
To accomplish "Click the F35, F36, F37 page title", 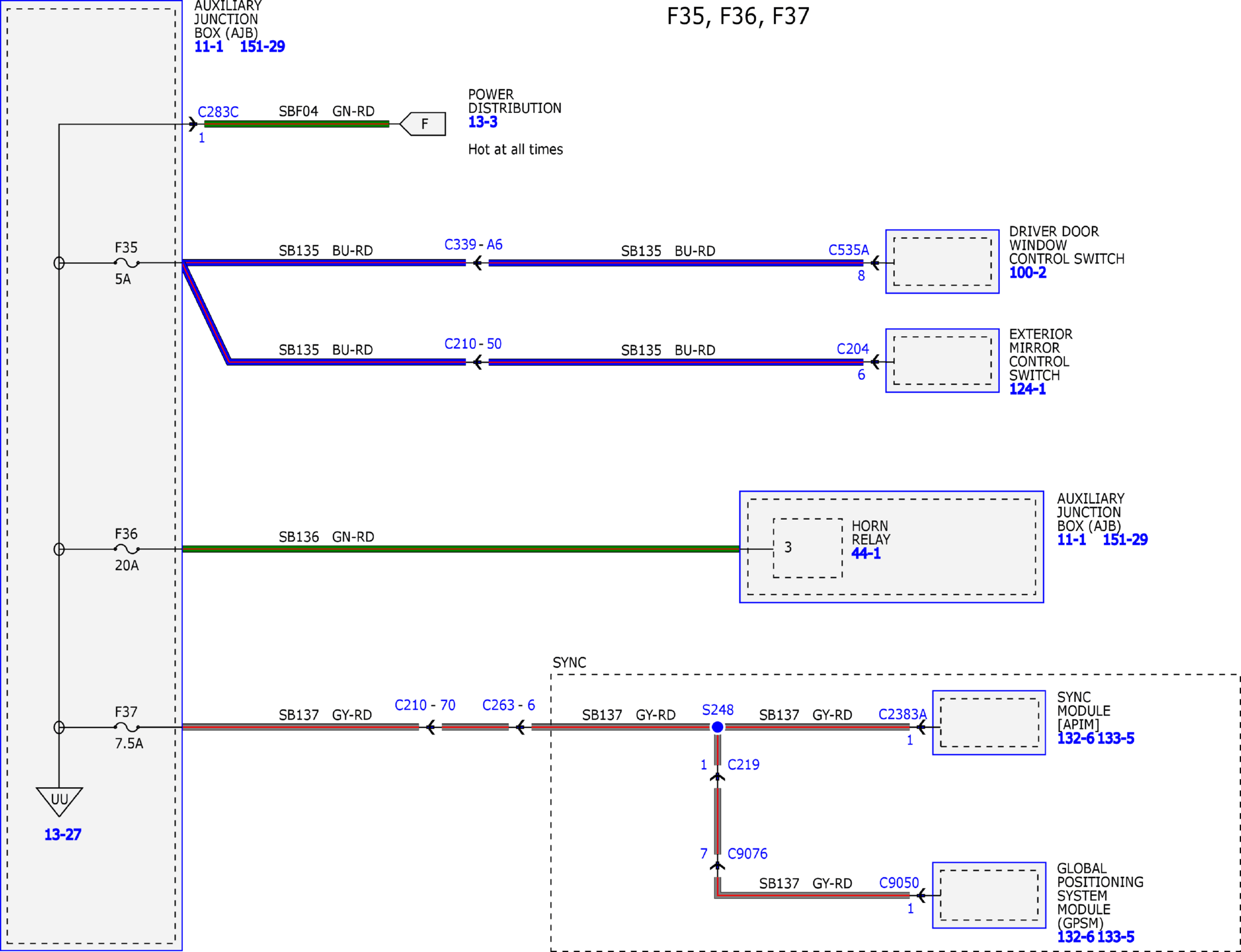I will (738, 16).
